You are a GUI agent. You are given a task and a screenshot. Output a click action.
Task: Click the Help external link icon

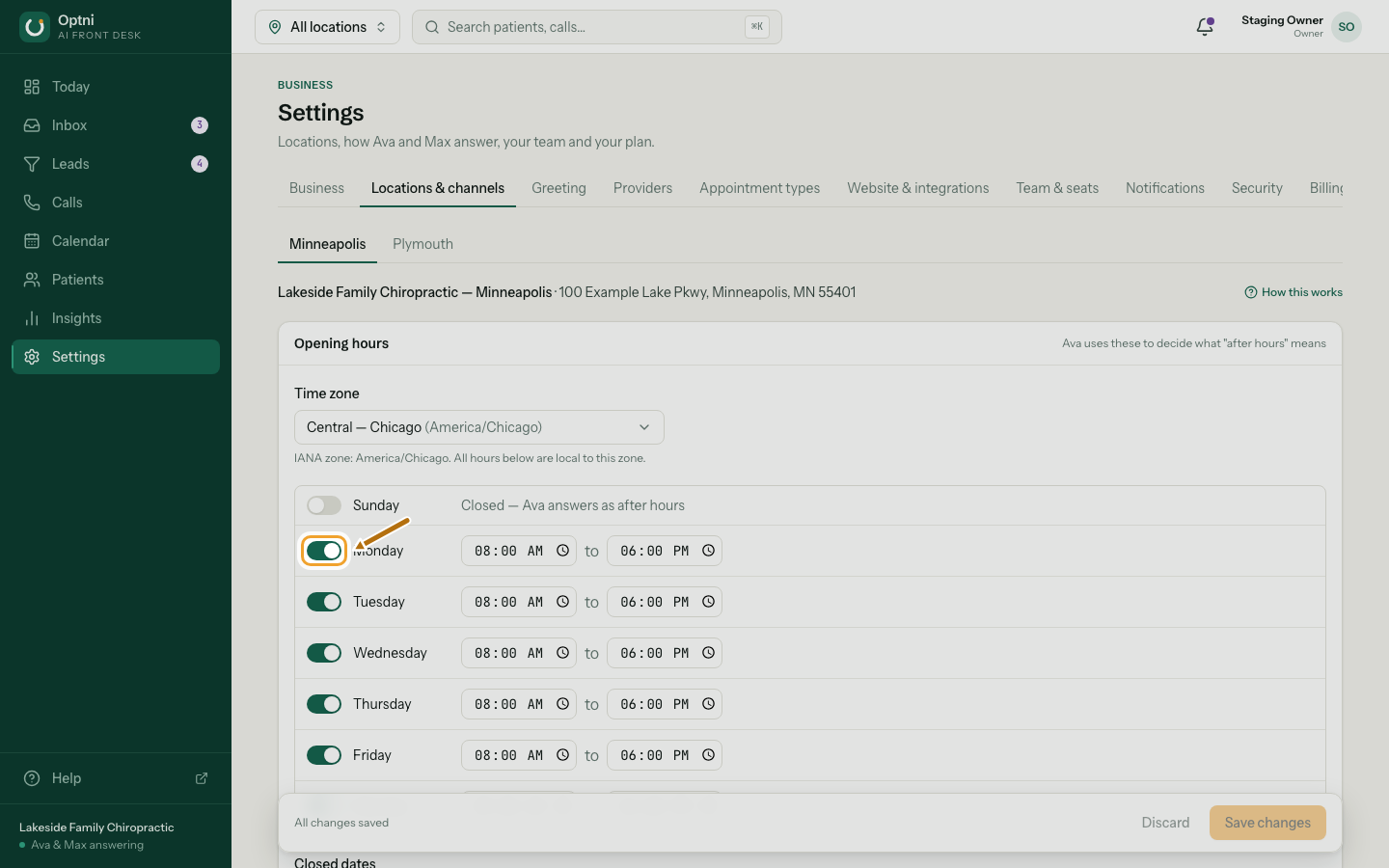coord(202,778)
